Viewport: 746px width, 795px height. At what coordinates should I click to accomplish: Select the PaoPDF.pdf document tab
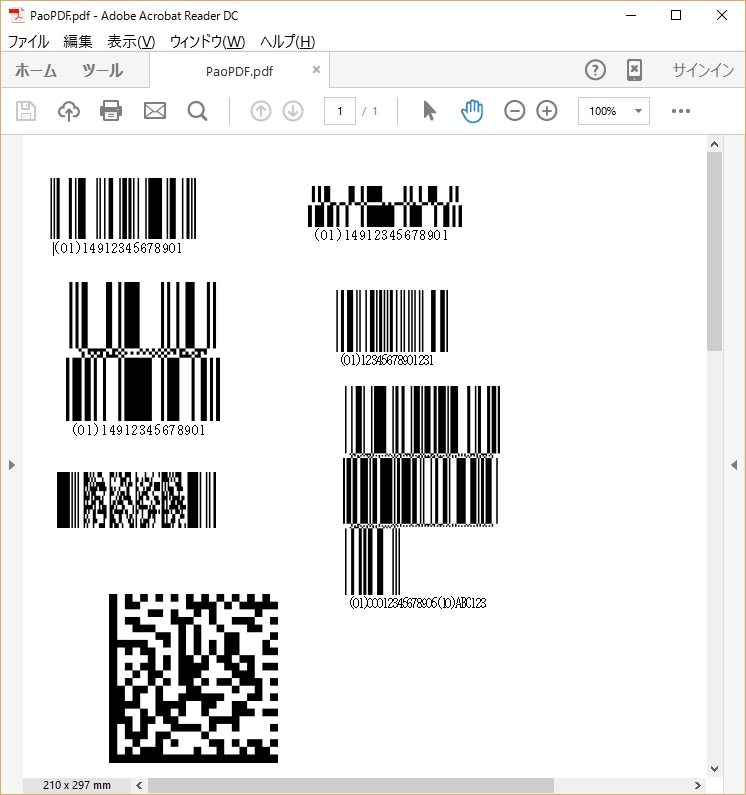point(239,70)
